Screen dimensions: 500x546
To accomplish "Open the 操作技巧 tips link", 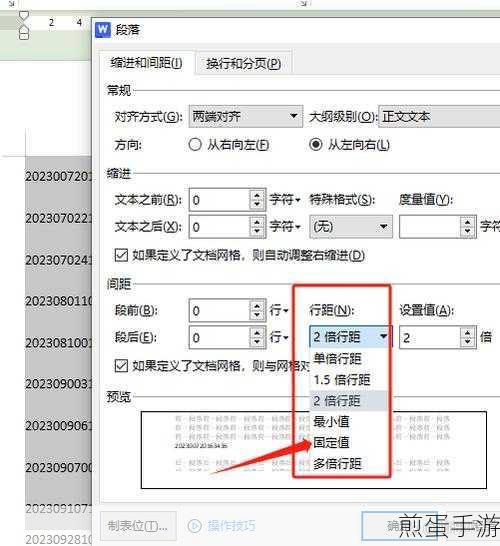I will coord(232,525).
